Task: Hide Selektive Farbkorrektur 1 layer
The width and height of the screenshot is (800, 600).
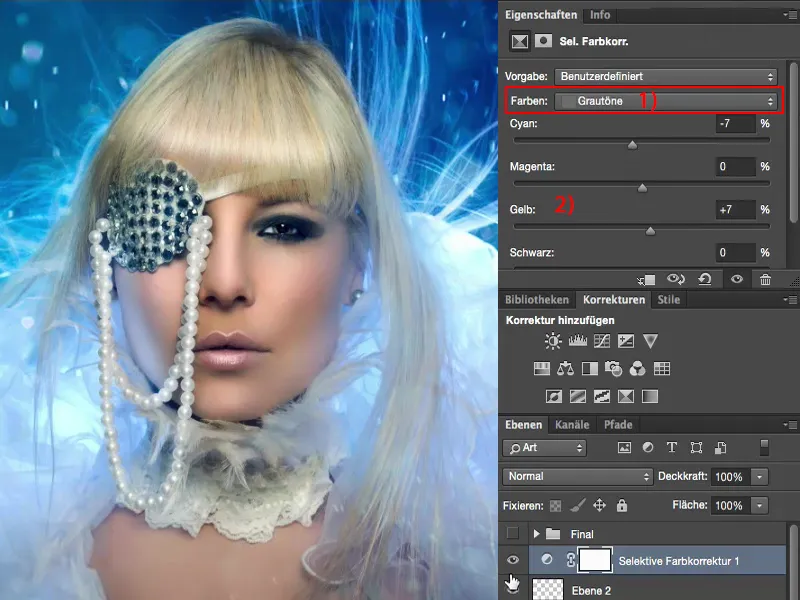Action: (x=513, y=560)
